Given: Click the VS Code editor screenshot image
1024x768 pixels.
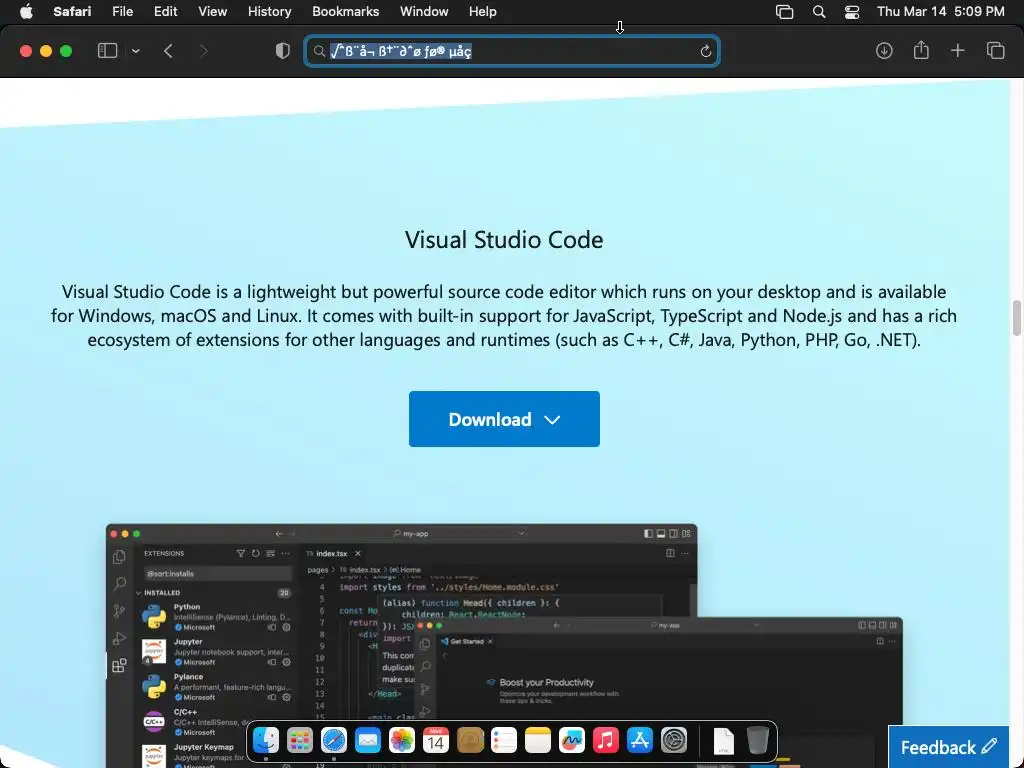Looking at the screenshot, I should point(504,645).
